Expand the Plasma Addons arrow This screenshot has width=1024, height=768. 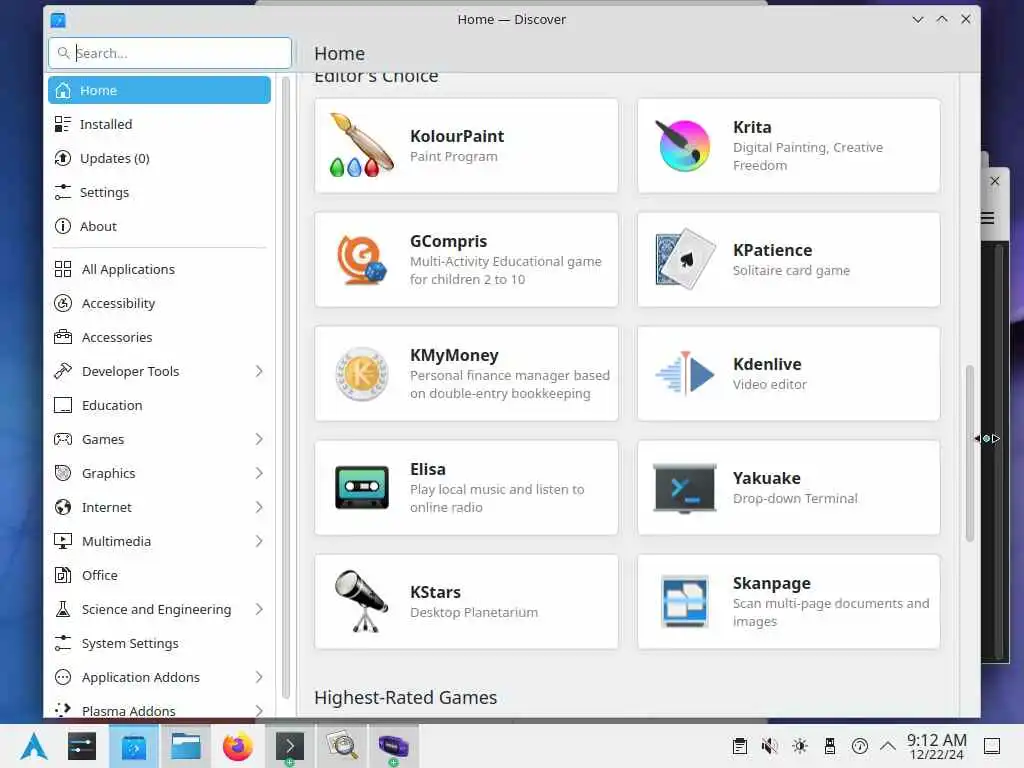[x=259, y=711]
